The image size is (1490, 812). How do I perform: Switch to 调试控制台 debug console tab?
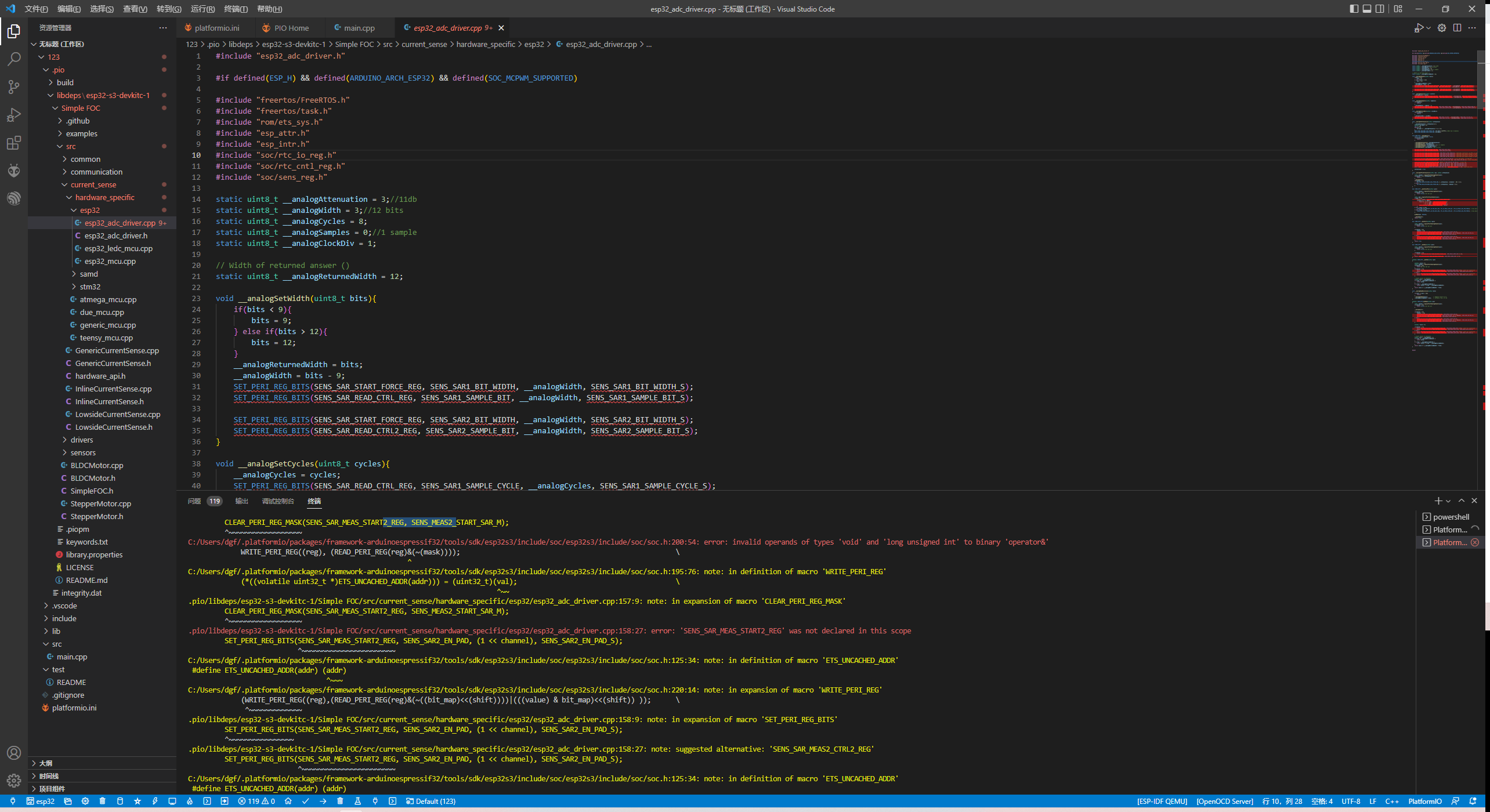[x=277, y=501]
